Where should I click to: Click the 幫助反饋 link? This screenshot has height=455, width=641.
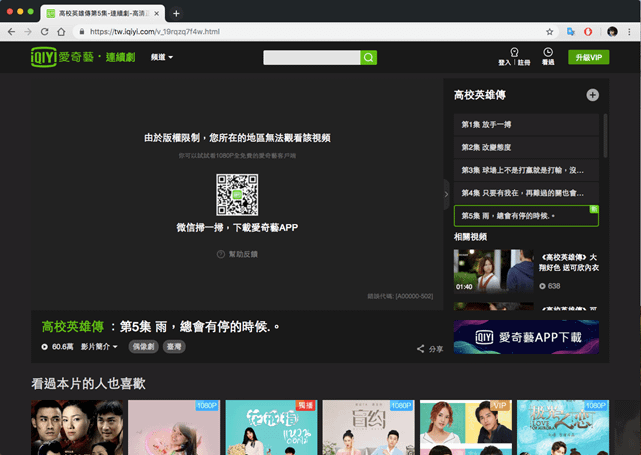pos(243,254)
